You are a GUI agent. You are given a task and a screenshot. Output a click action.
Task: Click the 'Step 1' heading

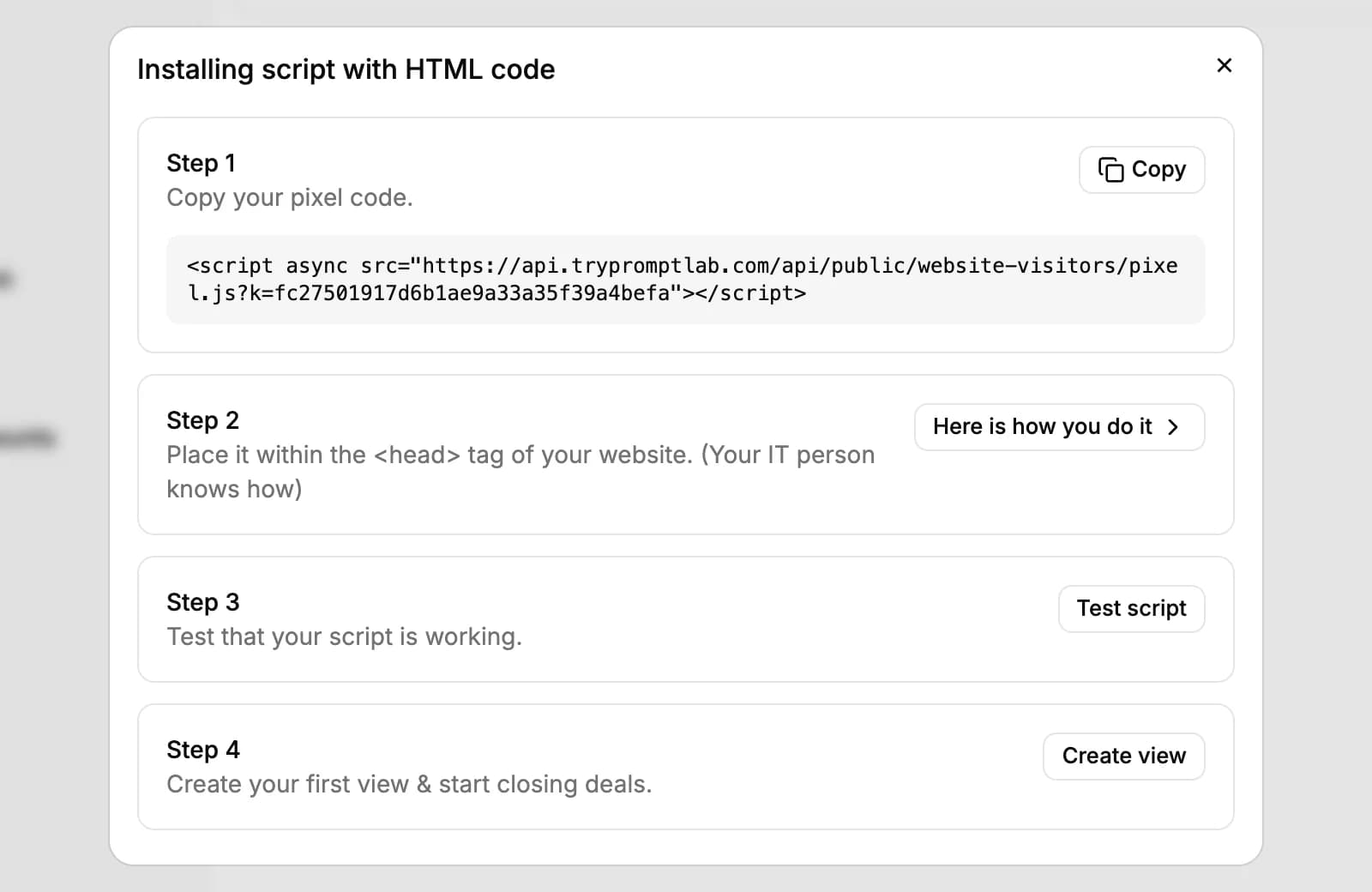pos(201,163)
